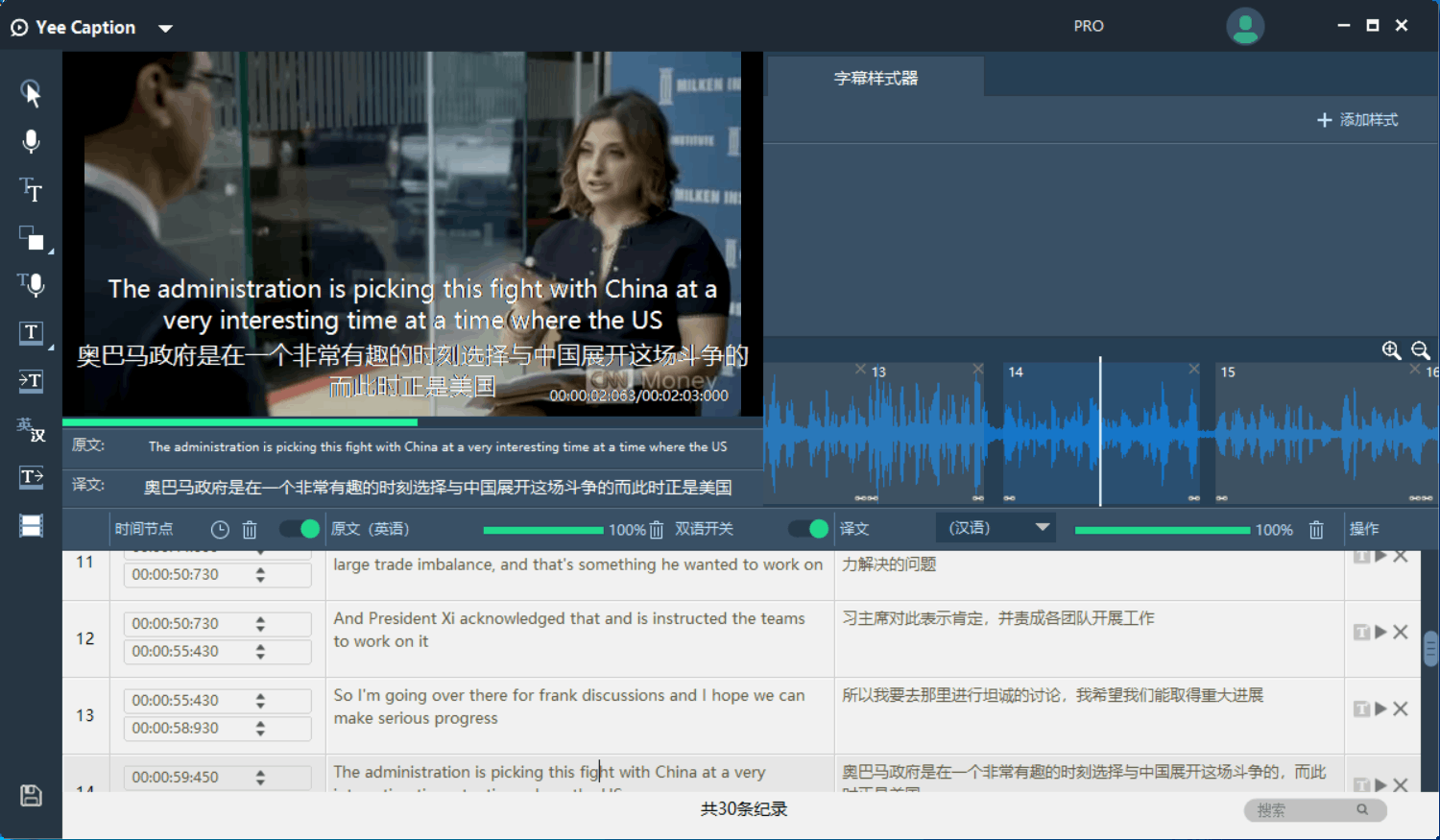
Task: Click the T icon in row 12 actions
Action: pos(1361,632)
